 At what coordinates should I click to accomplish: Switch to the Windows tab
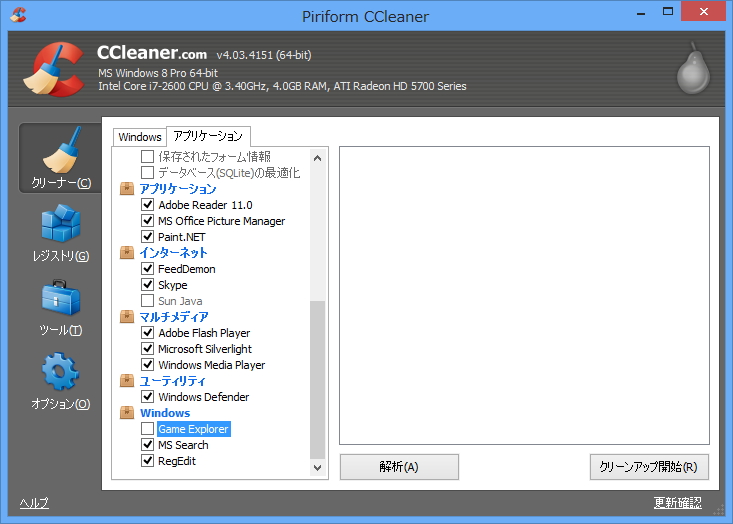(x=140, y=137)
